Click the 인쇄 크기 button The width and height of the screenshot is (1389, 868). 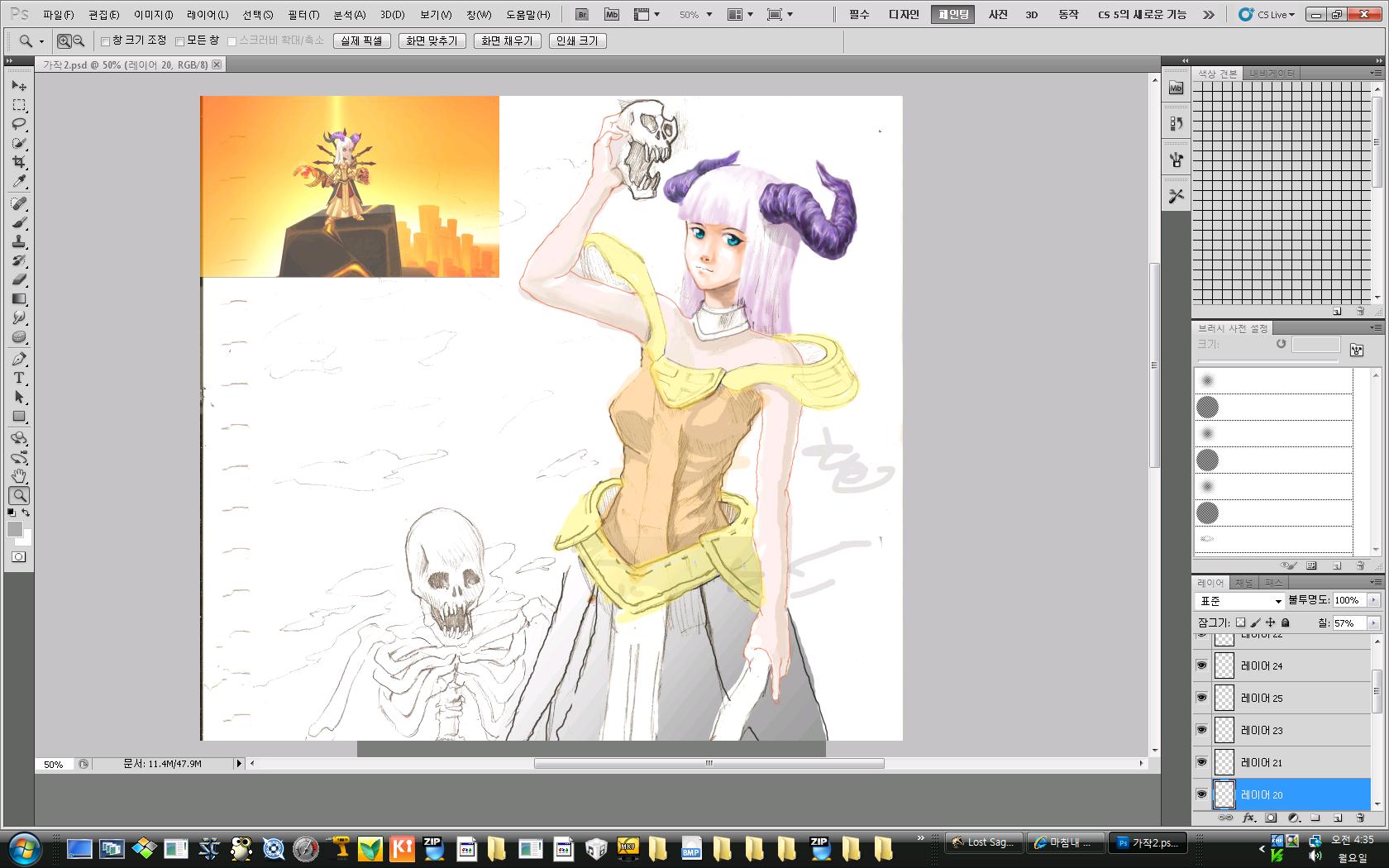coord(577,41)
